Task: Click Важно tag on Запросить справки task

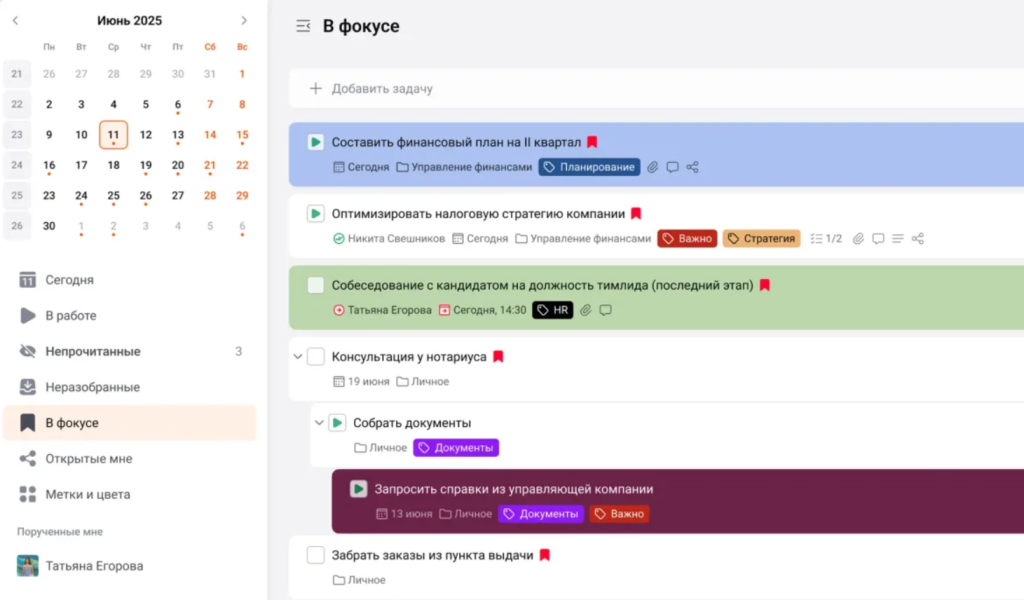Action: pos(619,514)
